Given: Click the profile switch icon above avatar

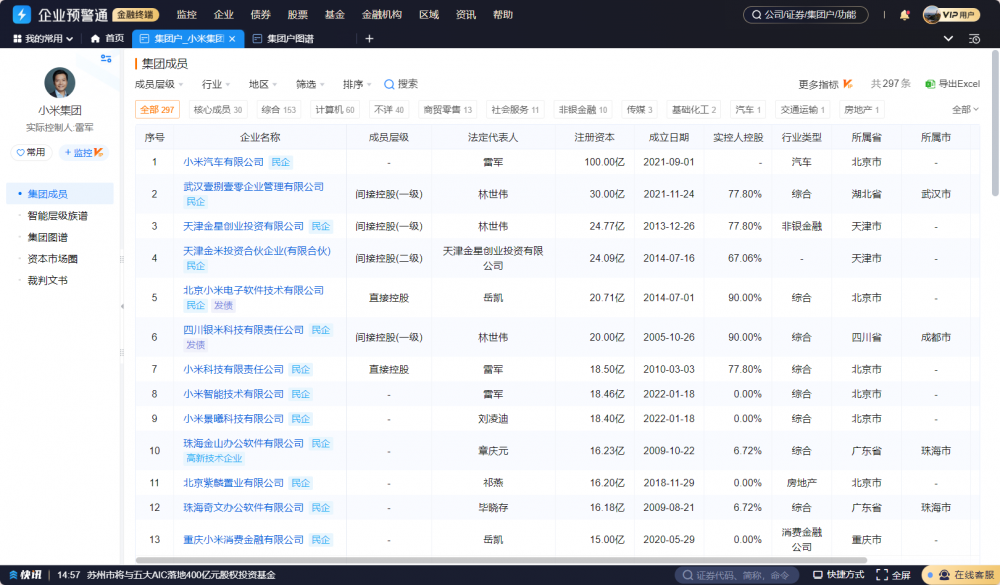Looking at the screenshot, I should click(x=106, y=59).
